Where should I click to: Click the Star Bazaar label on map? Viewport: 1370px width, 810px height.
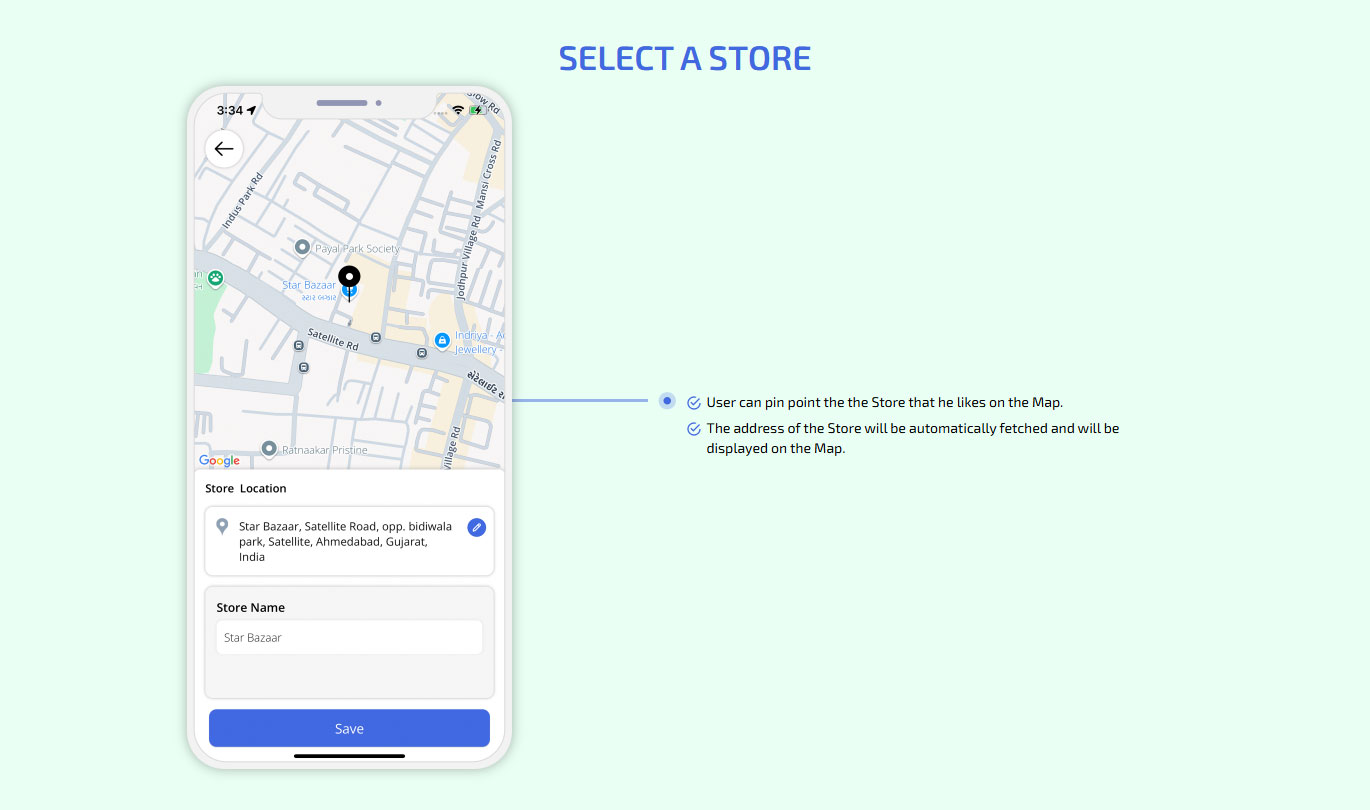(309, 286)
